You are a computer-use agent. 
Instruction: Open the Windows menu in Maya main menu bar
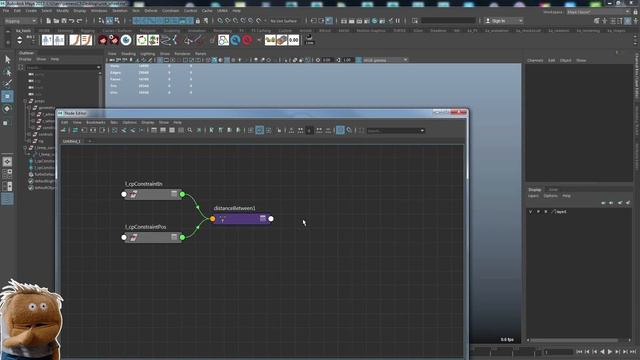click(x=99, y=11)
